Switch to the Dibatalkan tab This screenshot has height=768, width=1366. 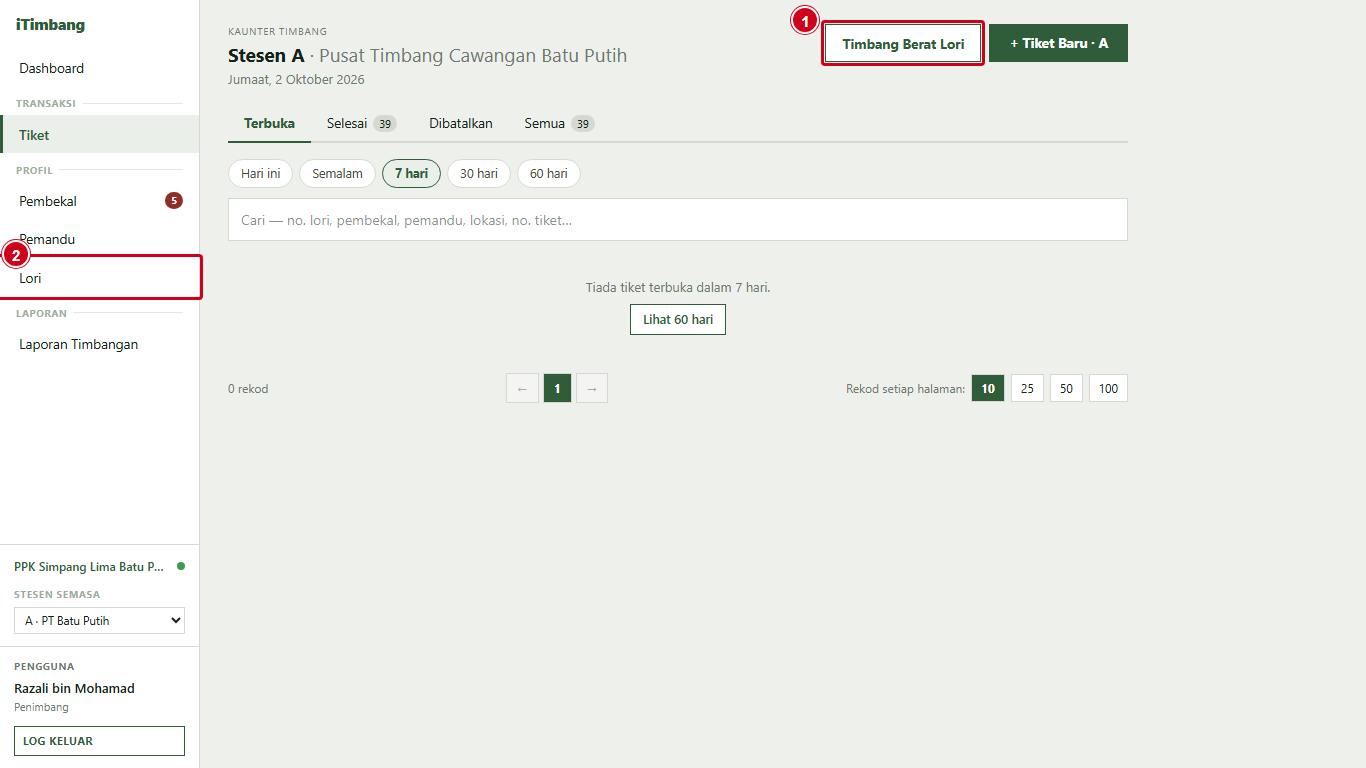461,124
